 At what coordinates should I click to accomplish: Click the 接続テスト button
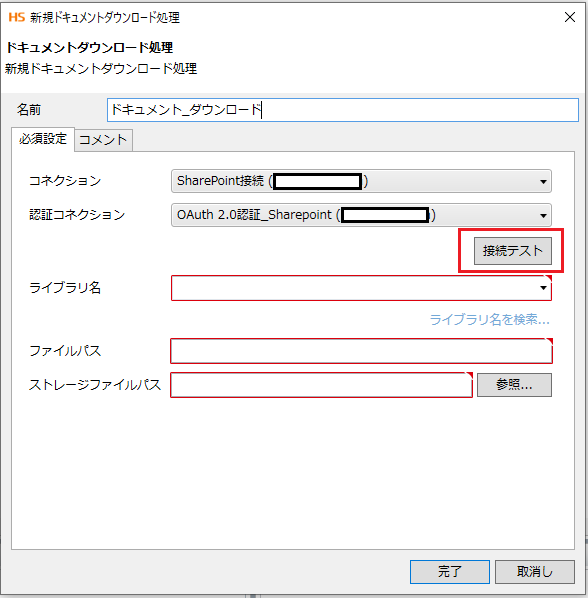512,251
